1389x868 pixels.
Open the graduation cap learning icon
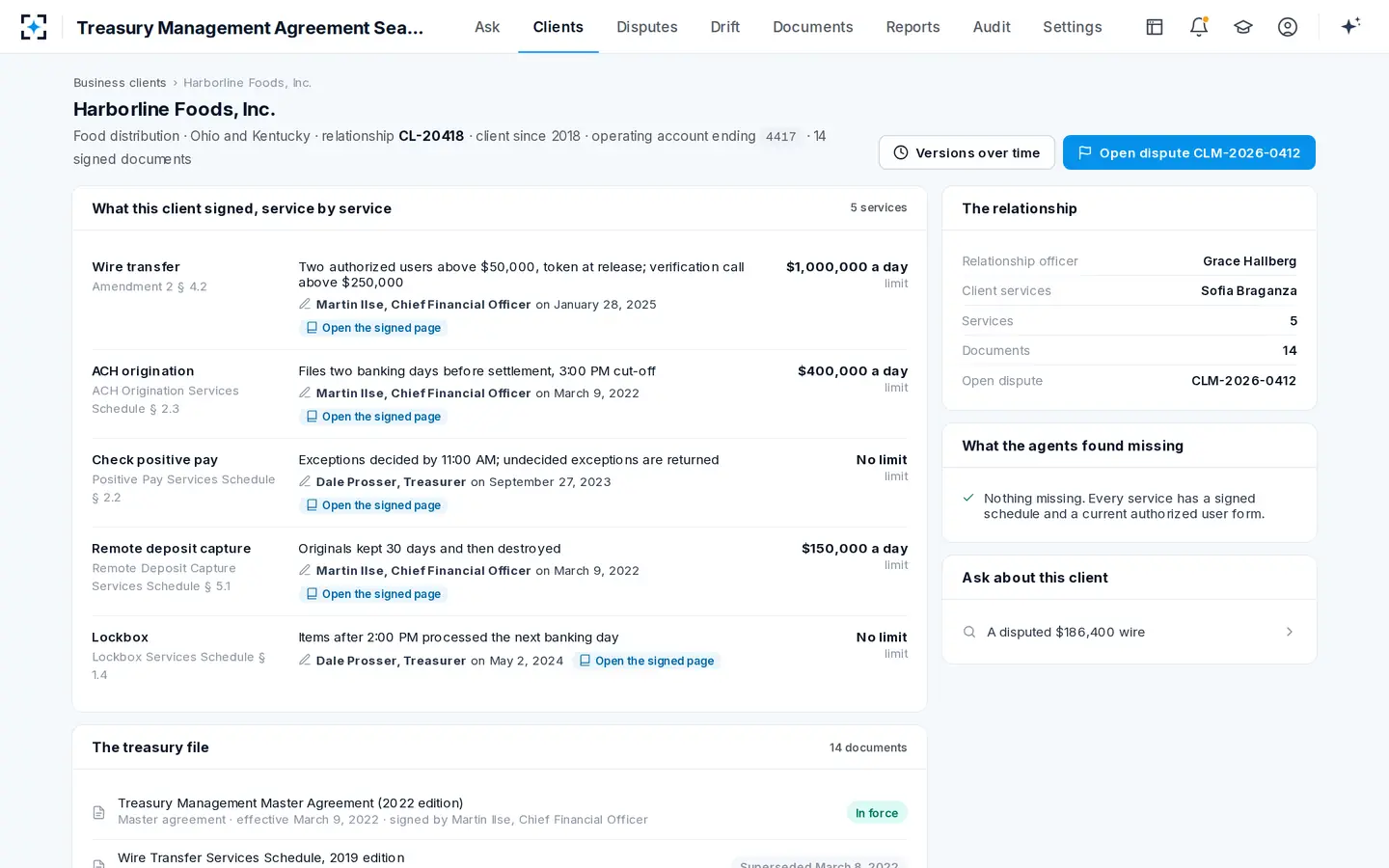click(x=1243, y=27)
